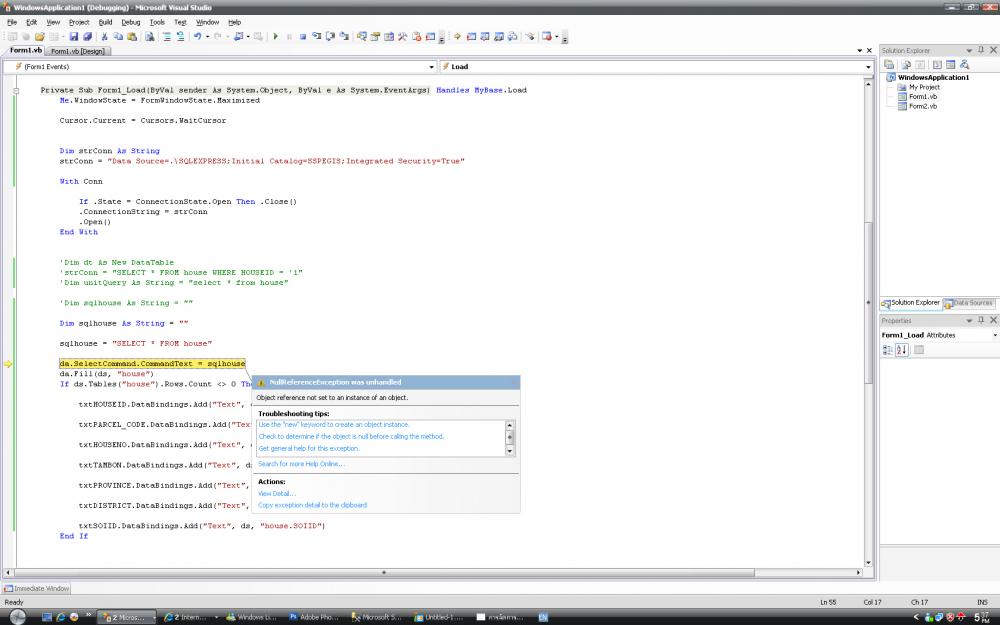Click the Windows Start orb button
This screenshot has width=1000, height=625.
pyautogui.click(x=17, y=617)
